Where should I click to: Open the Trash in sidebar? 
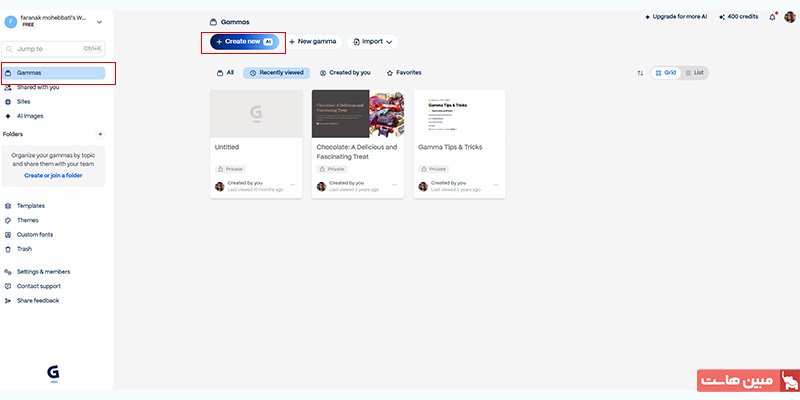25,248
